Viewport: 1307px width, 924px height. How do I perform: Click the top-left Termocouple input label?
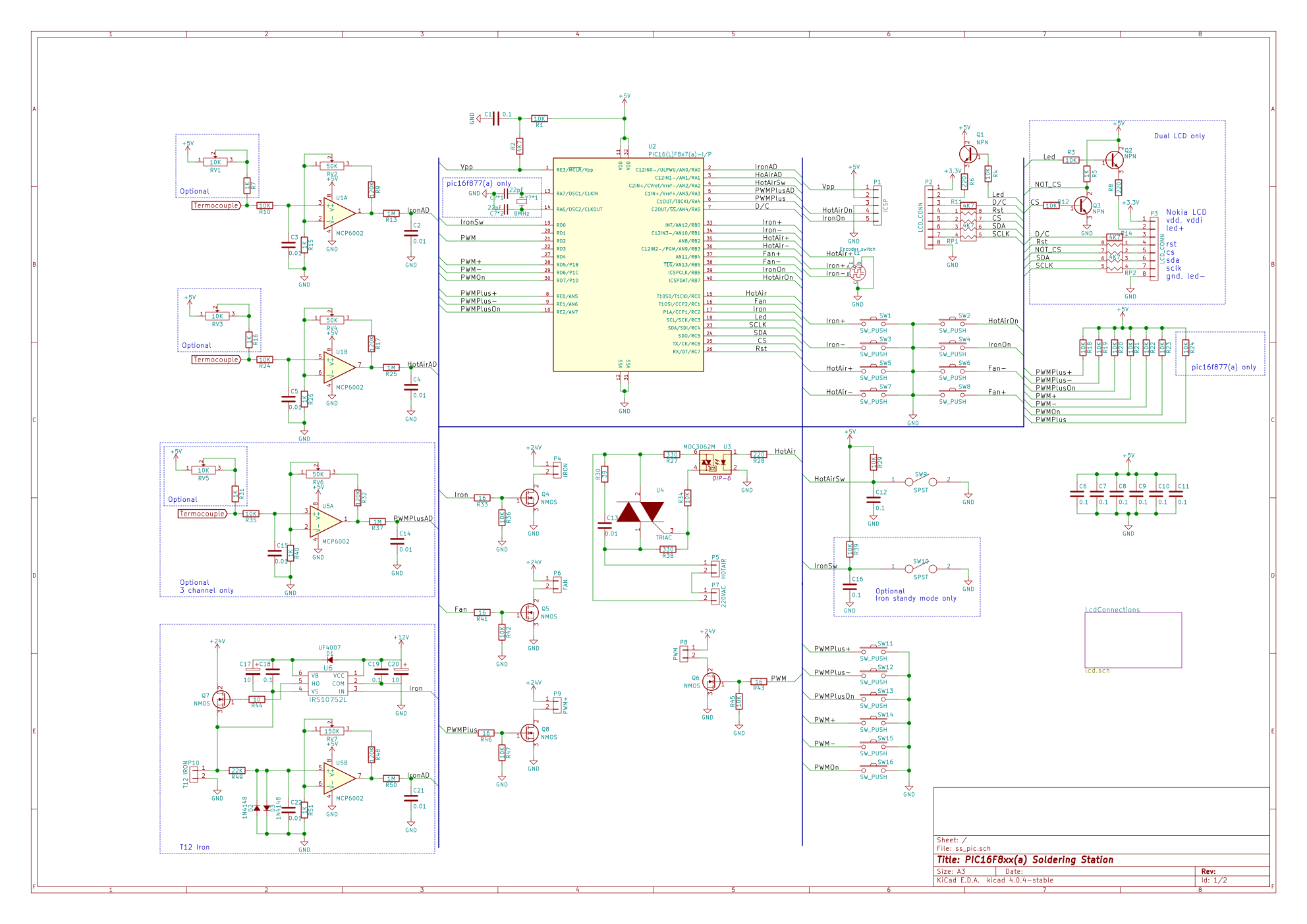click(x=215, y=205)
